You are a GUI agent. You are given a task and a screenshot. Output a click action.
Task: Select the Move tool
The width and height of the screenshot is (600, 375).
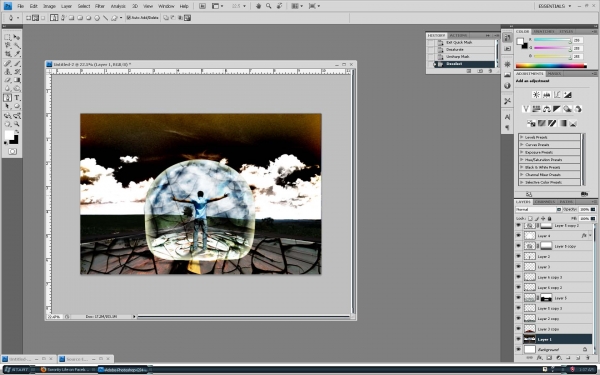coord(16,37)
